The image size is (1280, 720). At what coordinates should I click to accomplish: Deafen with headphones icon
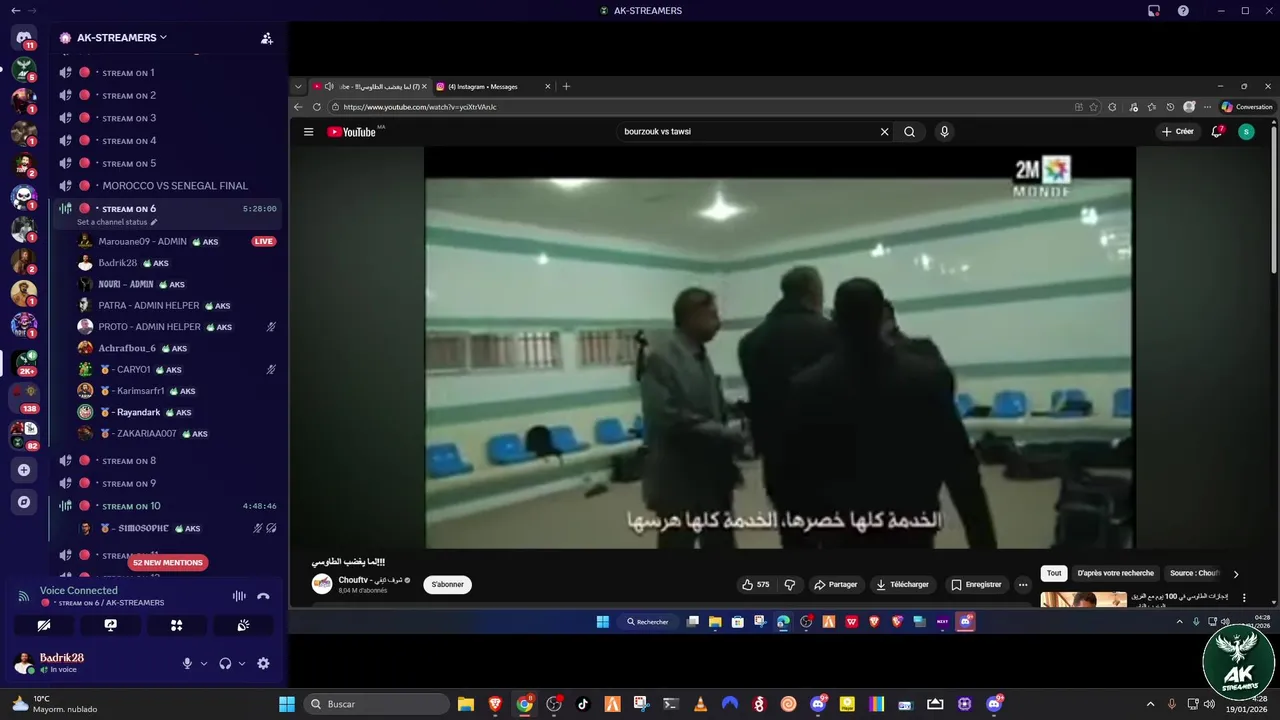225,663
